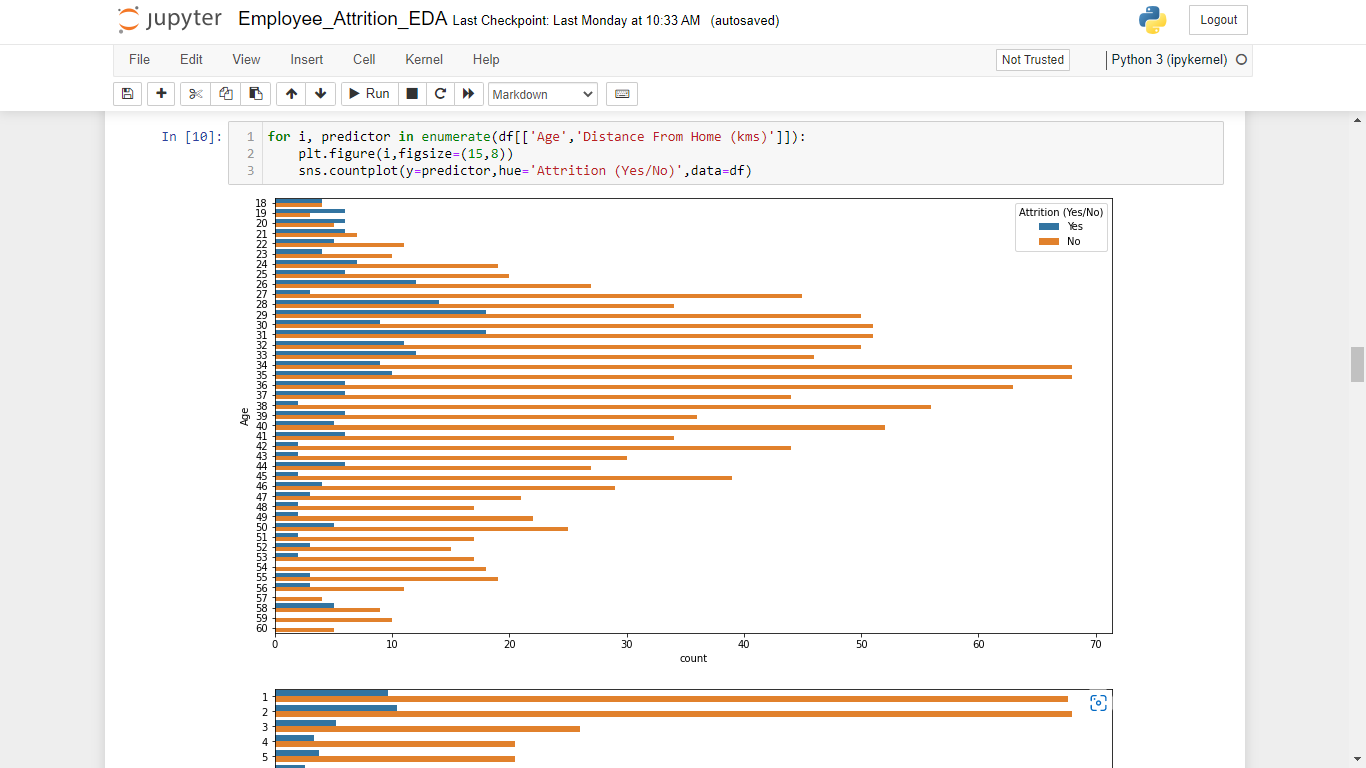
Task: Open the command palette keyboard icon
Action: tap(621, 93)
